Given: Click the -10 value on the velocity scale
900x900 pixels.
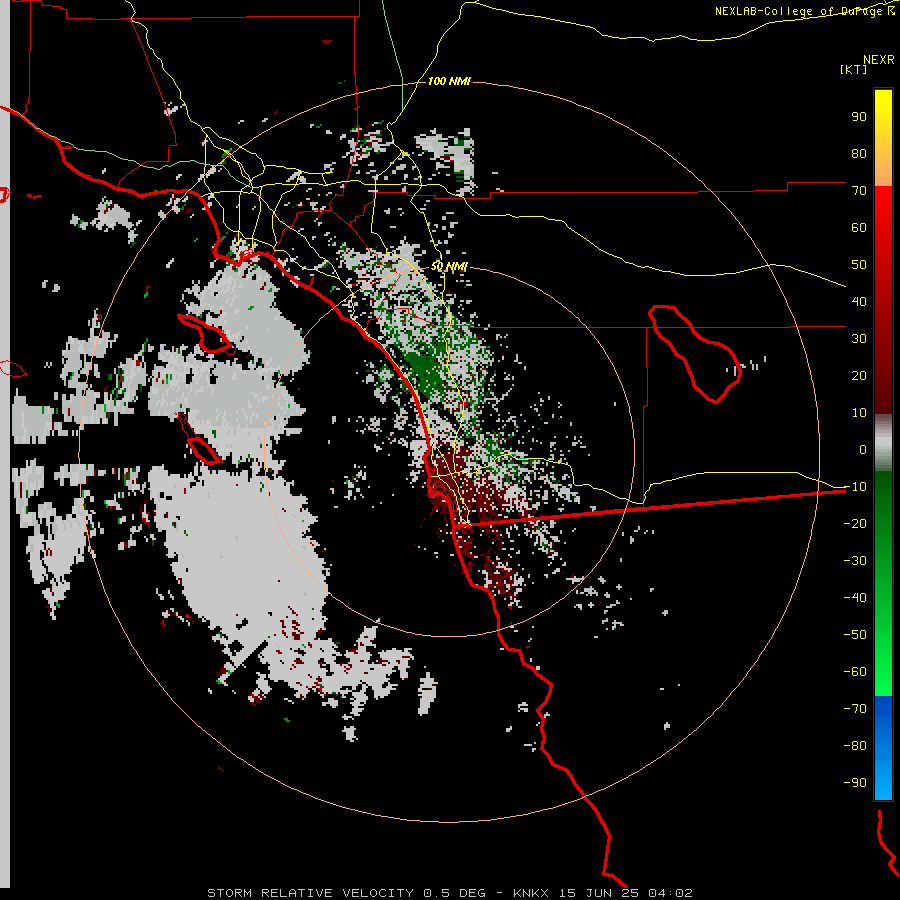Looking at the screenshot, I should (x=855, y=487).
